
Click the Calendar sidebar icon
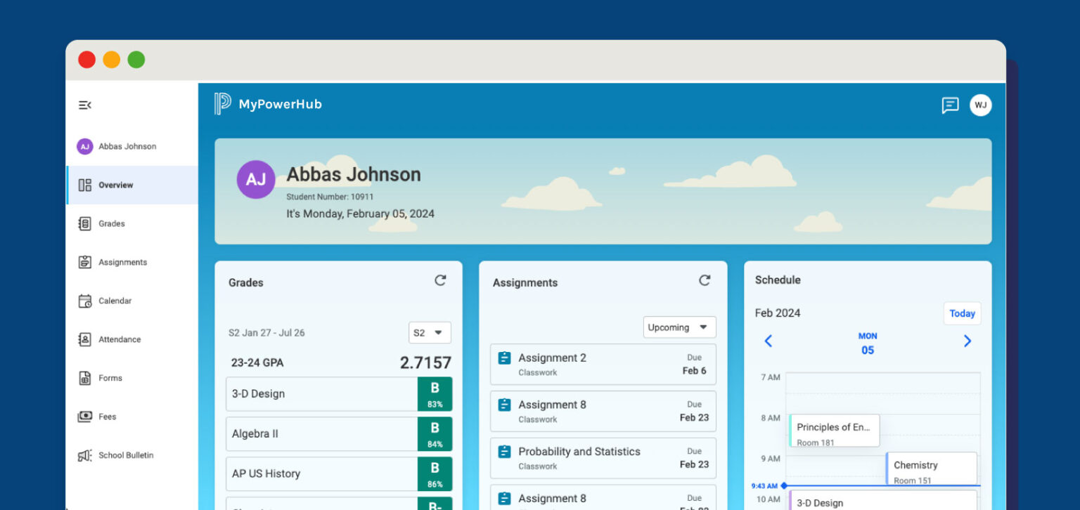pos(85,300)
